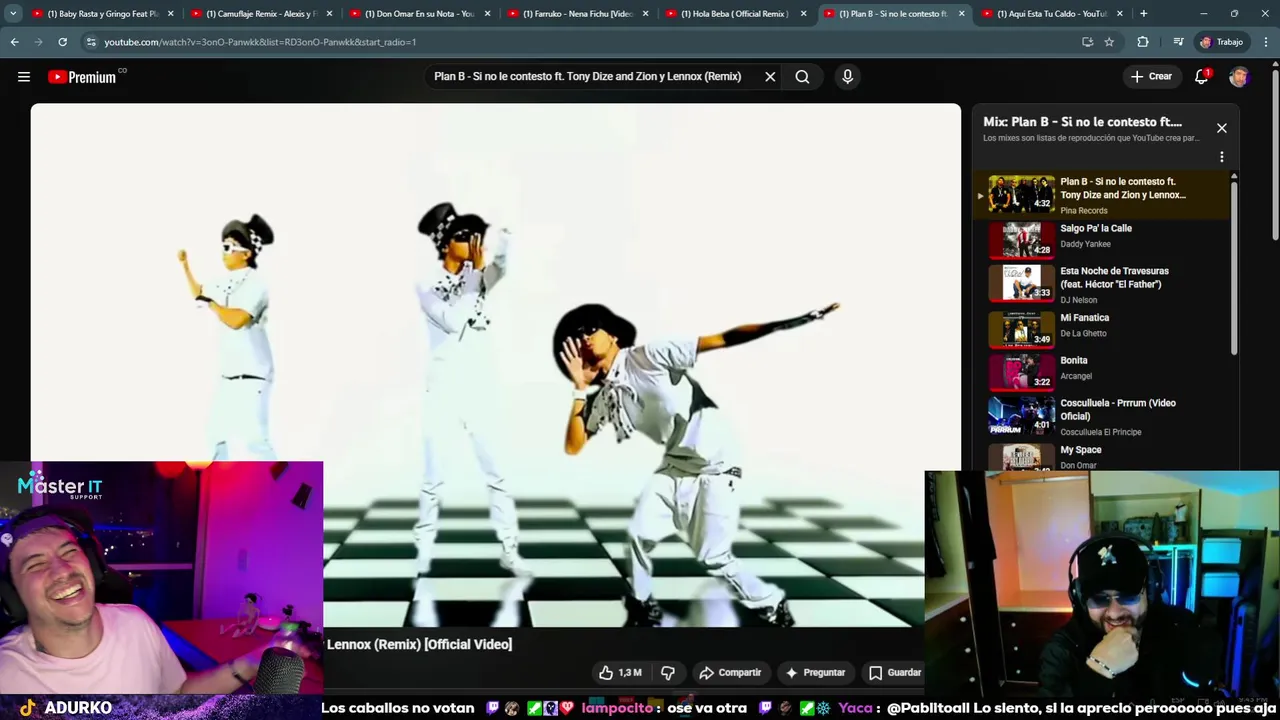Click the Compartir button
The height and width of the screenshot is (720, 1280).
(x=730, y=673)
